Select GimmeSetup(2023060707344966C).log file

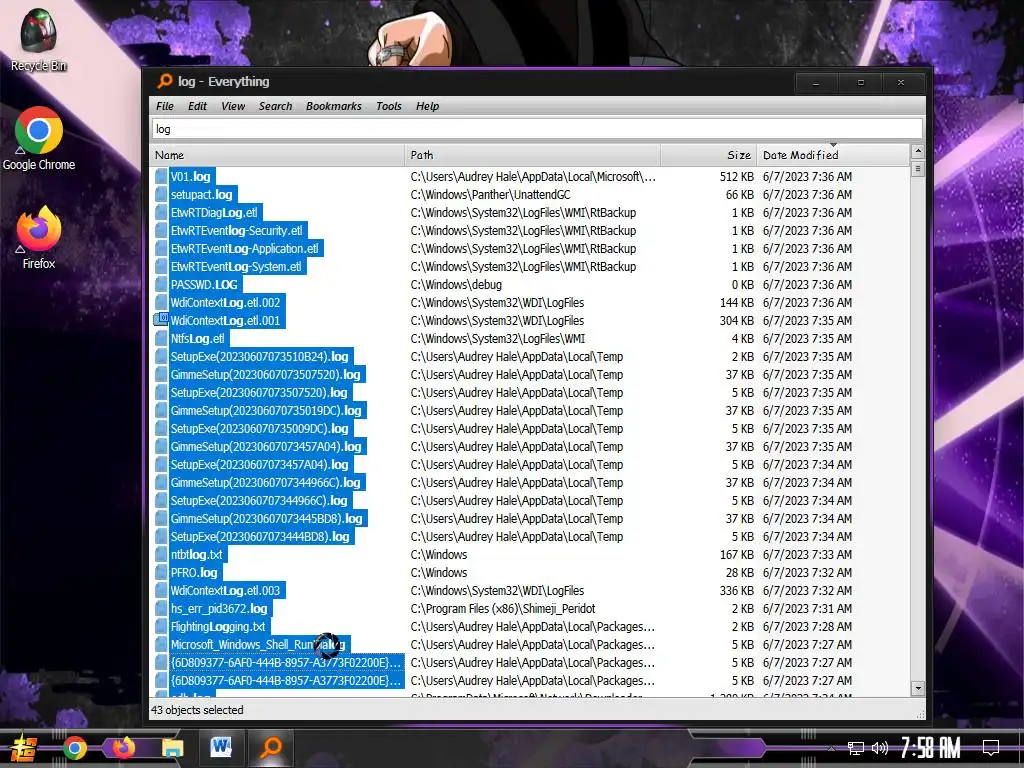click(x=266, y=483)
